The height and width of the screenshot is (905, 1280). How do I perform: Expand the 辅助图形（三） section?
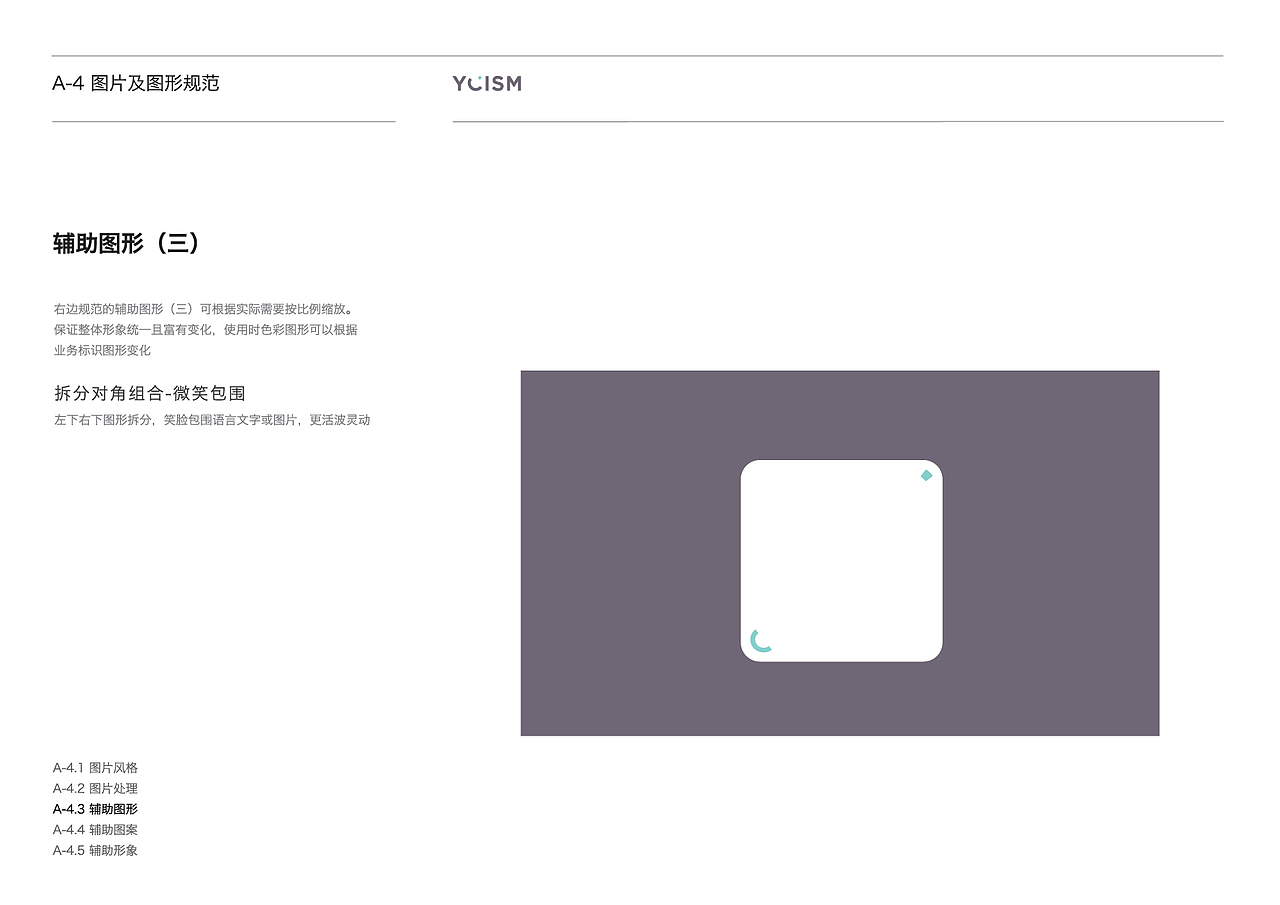(126, 243)
